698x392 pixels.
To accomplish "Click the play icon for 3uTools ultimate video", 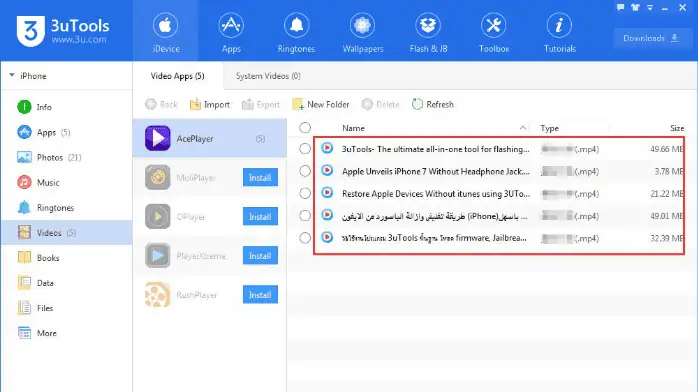I will coord(327,148).
